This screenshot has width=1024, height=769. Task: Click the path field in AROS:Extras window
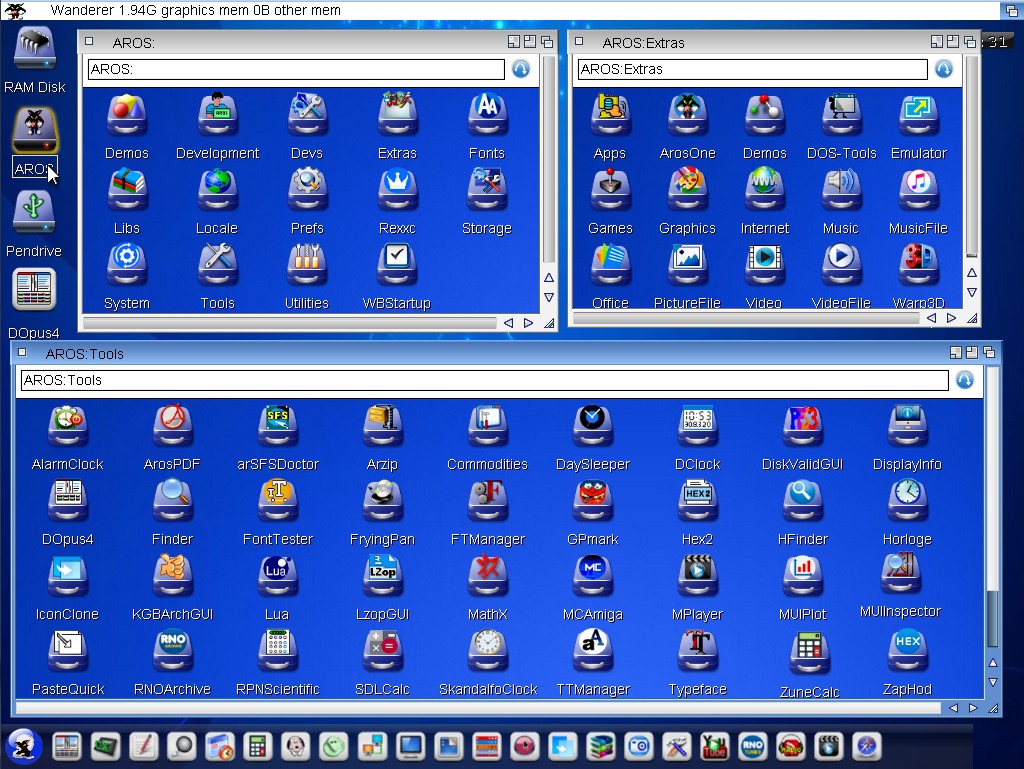pyautogui.click(x=752, y=69)
